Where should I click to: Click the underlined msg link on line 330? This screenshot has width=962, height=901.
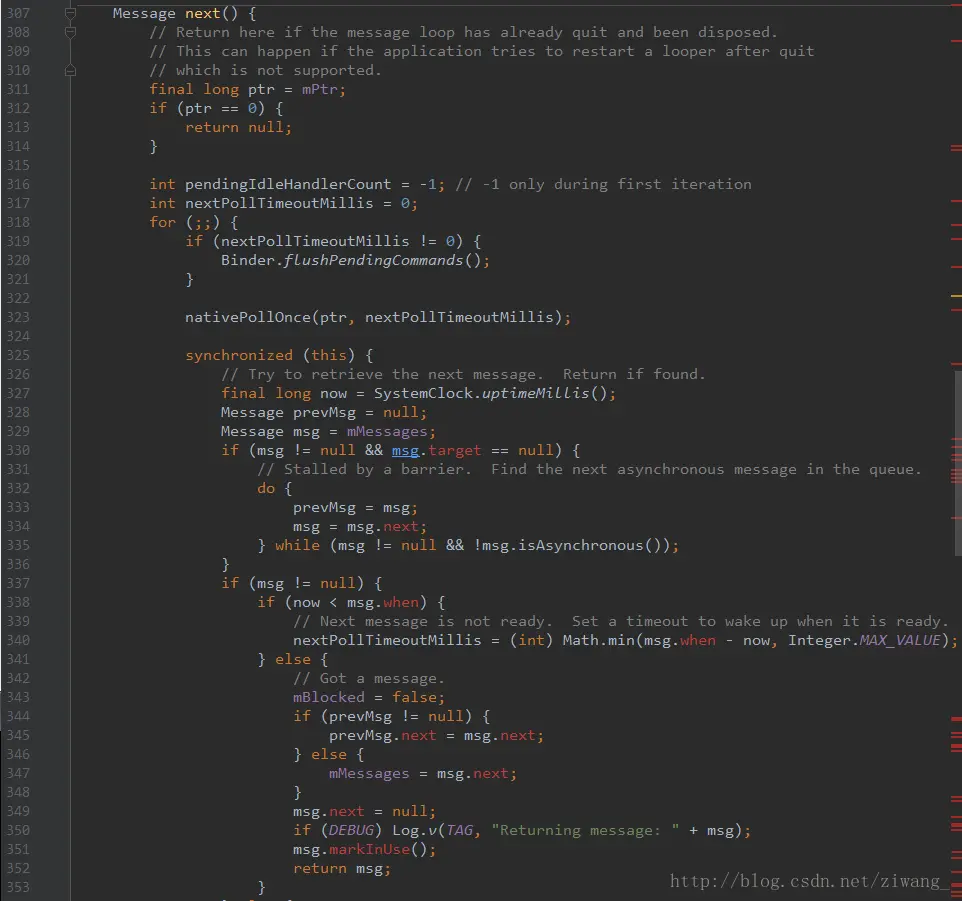point(405,451)
